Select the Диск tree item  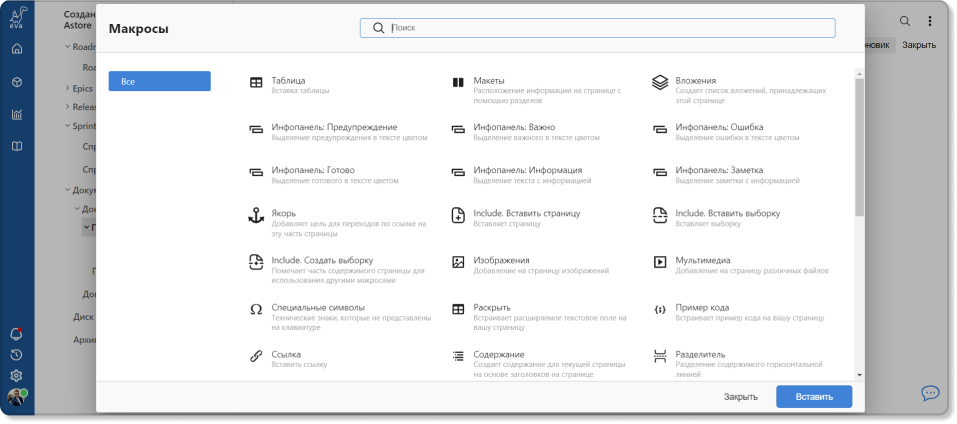(84, 317)
